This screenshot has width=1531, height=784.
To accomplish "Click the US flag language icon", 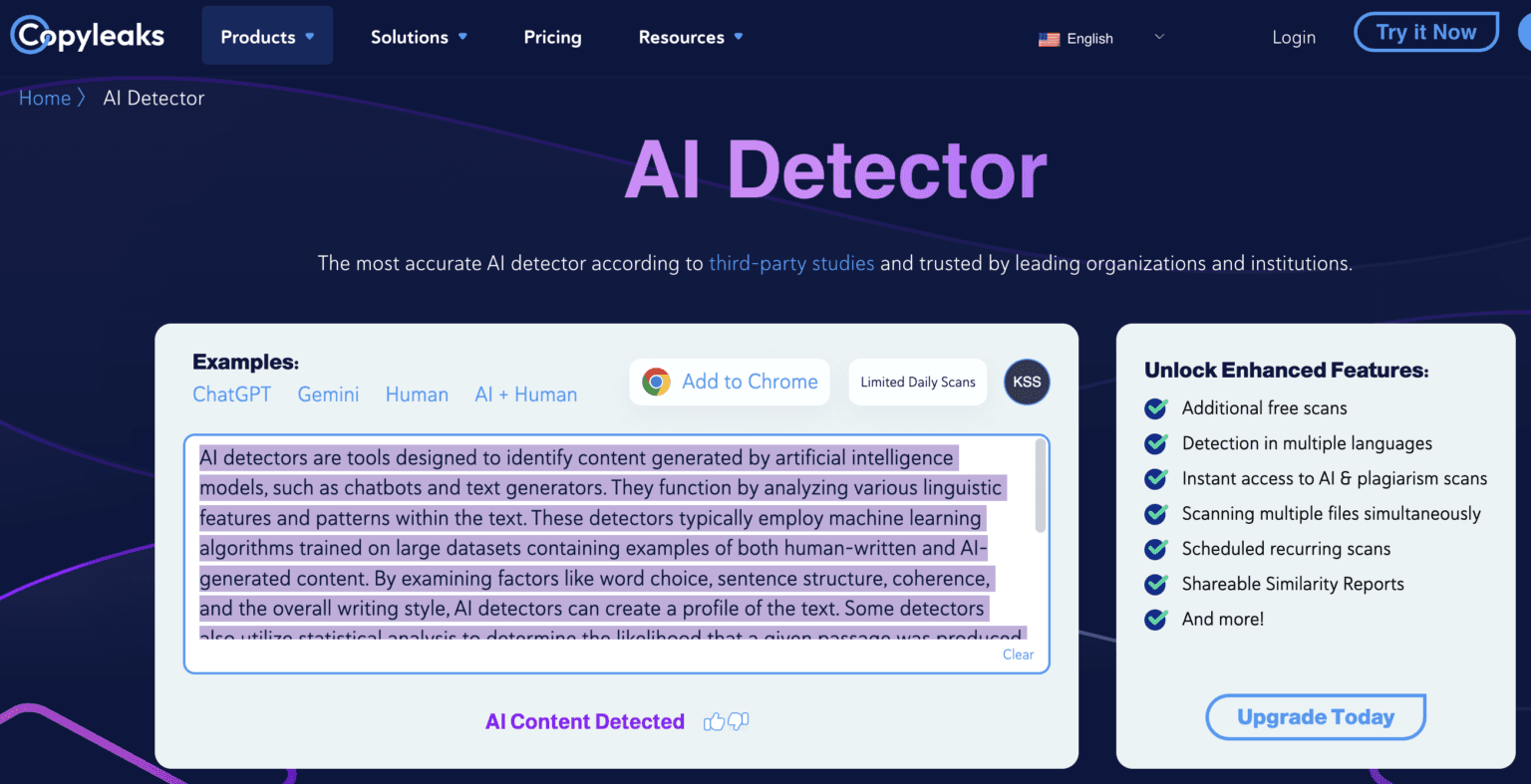I will [x=1049, y=39].
